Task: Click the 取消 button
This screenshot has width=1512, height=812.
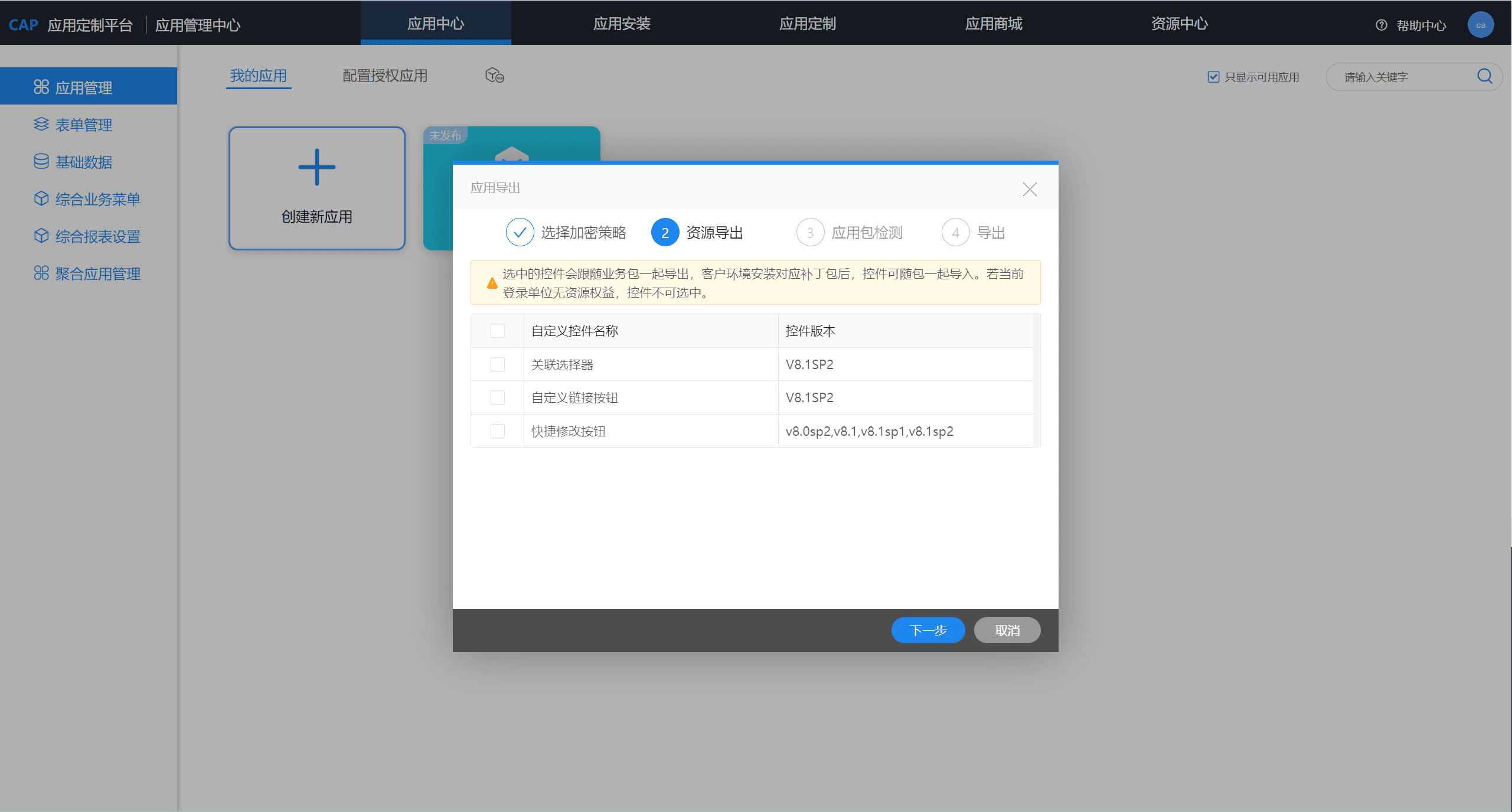Action: point(1007,630)
